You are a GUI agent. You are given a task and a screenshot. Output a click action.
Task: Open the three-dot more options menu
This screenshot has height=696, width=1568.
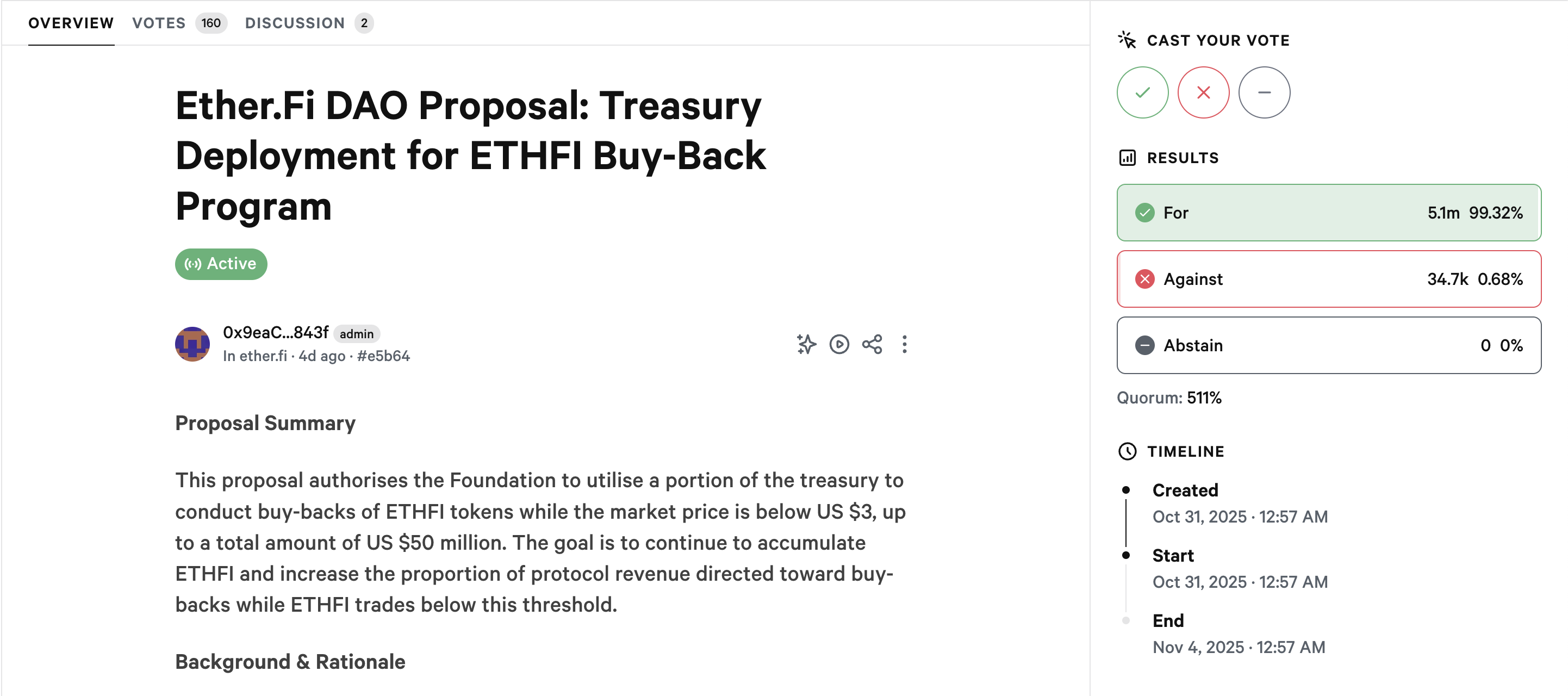point(905,344)
